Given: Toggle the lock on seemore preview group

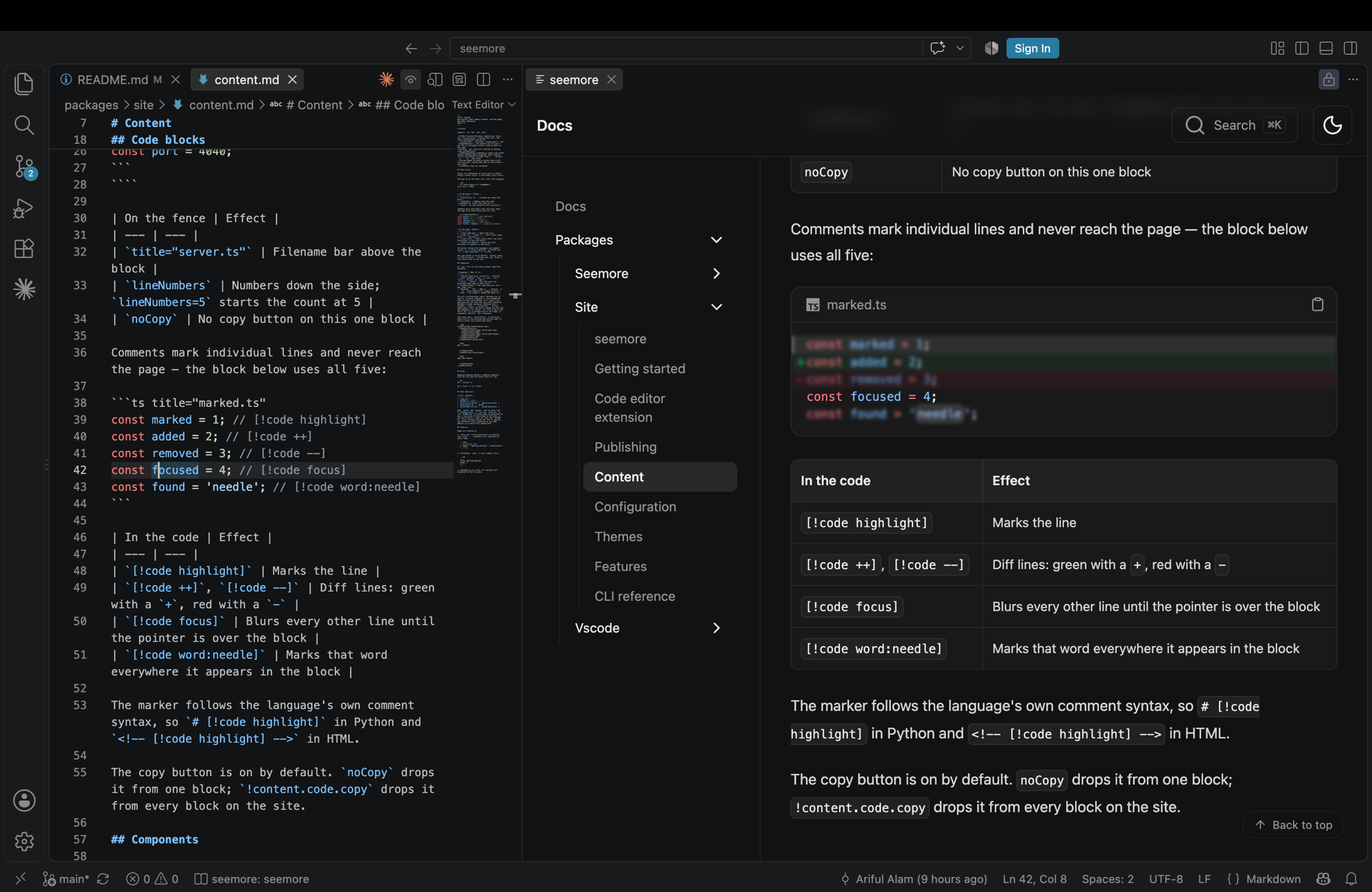Looking at the screenshot, I should coord(1329,80).
